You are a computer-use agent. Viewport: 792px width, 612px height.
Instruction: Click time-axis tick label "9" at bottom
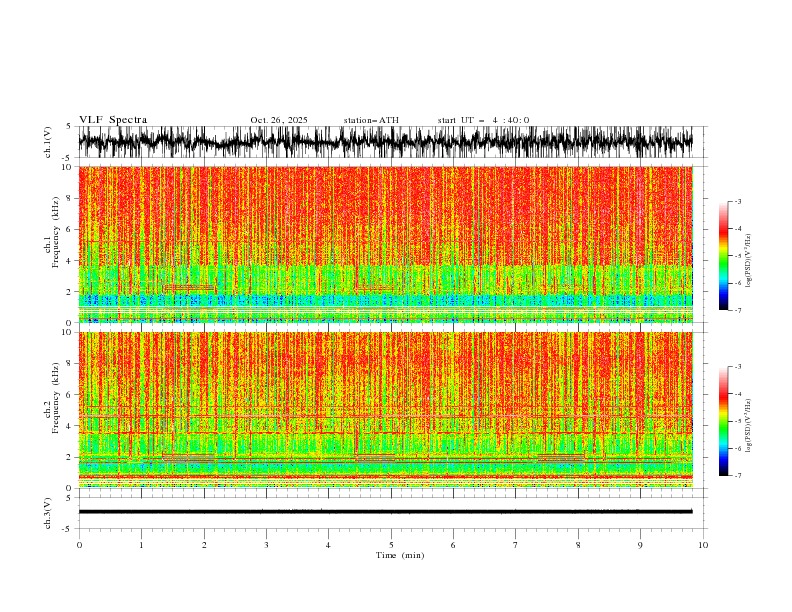point(640,545)
